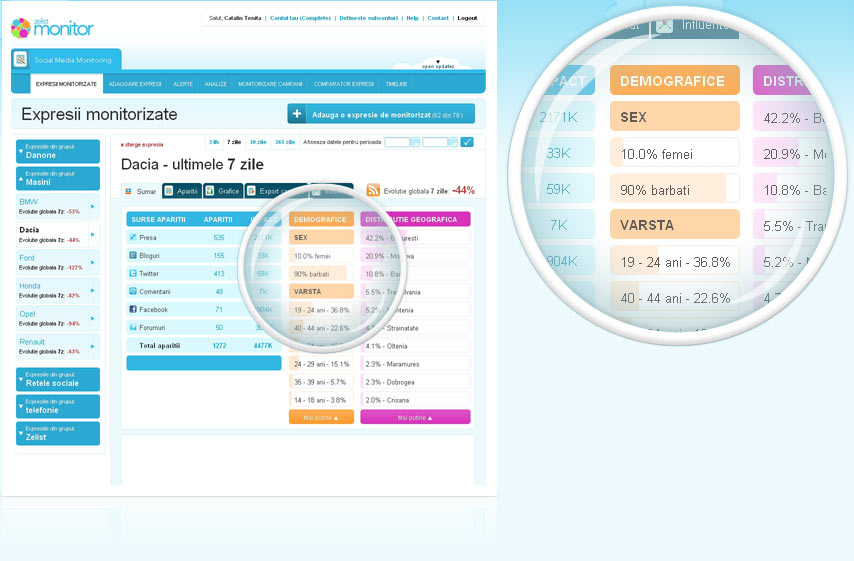The height and width of the screenshot is (561, 854).
Task: Open the Alerte tab
Action: click(x=183, y=84)
